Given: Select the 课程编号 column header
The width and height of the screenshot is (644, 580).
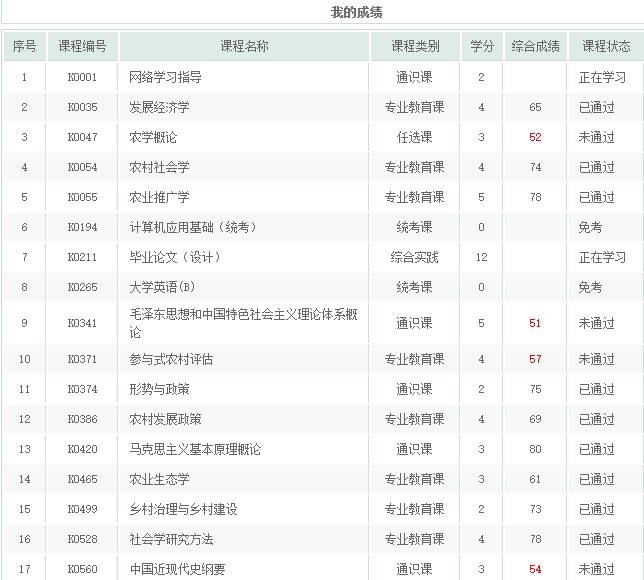Looking at the screenshot, I should pos(82,47).
